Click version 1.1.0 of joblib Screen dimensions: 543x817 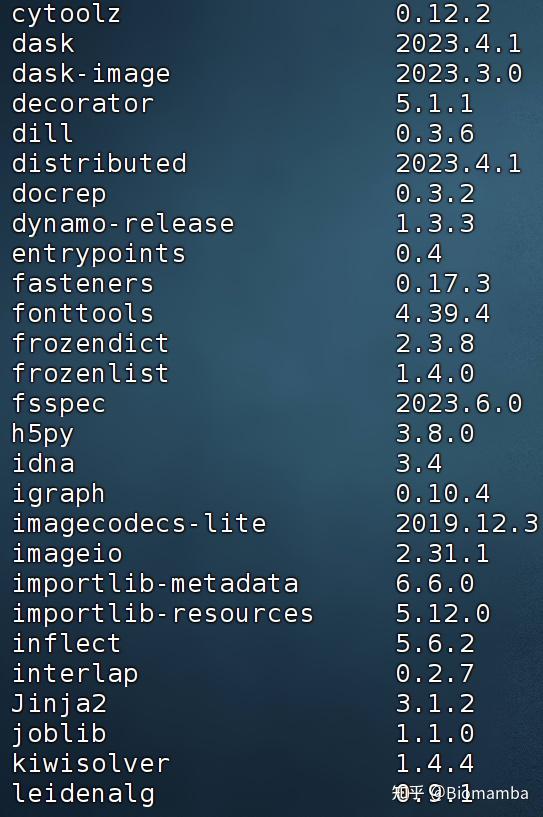click(435, 733)
